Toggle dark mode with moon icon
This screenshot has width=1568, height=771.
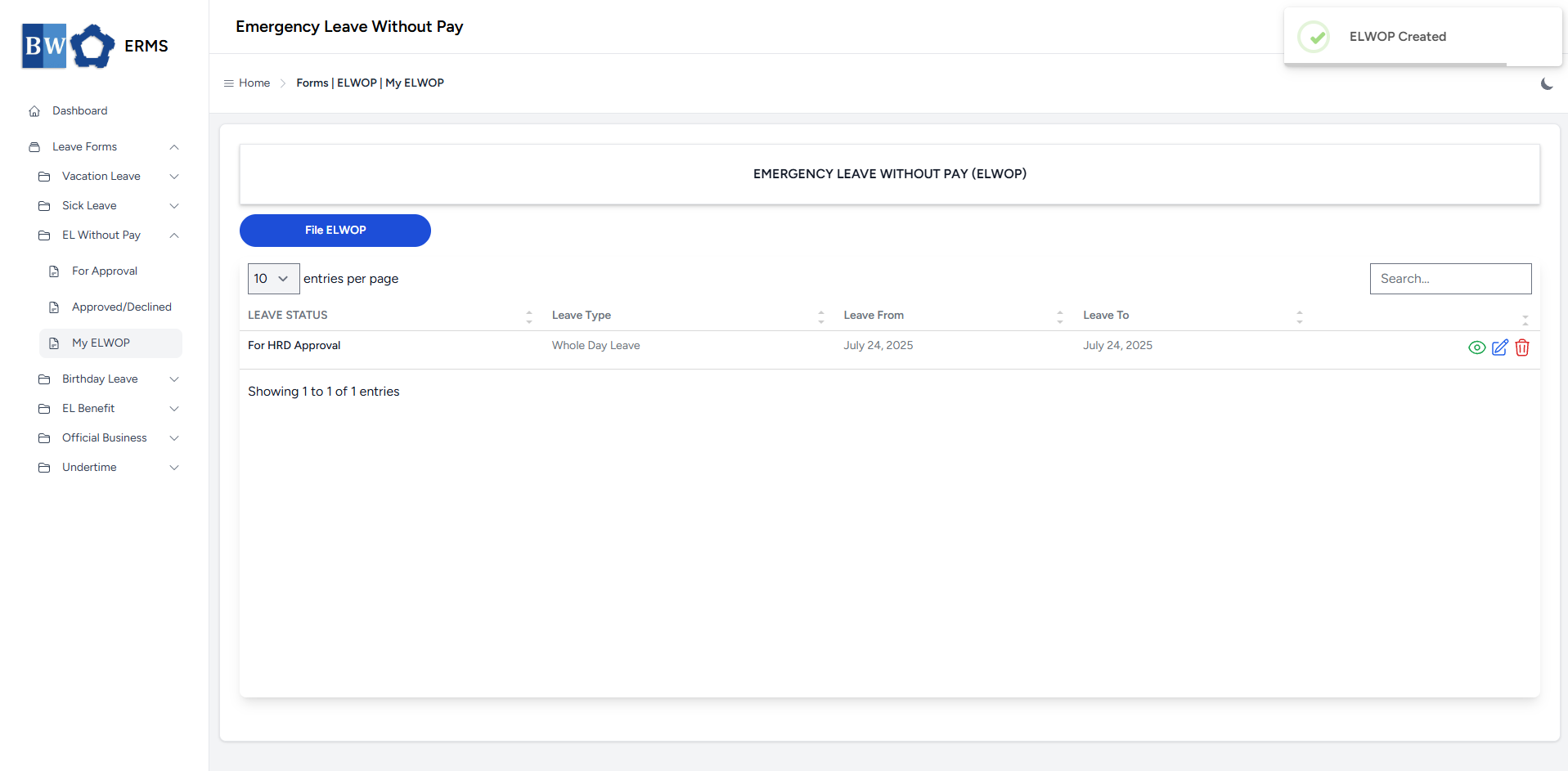pyautogui.click(x=1547, y=83)
